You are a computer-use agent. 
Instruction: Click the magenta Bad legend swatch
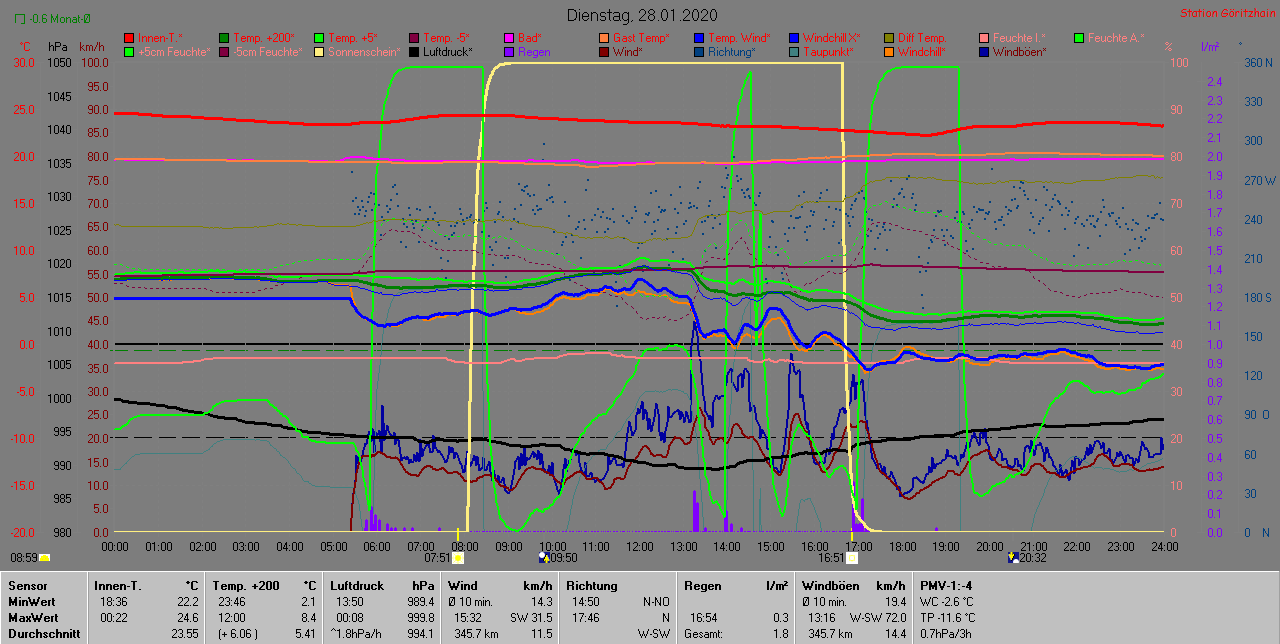pos(509,38)
